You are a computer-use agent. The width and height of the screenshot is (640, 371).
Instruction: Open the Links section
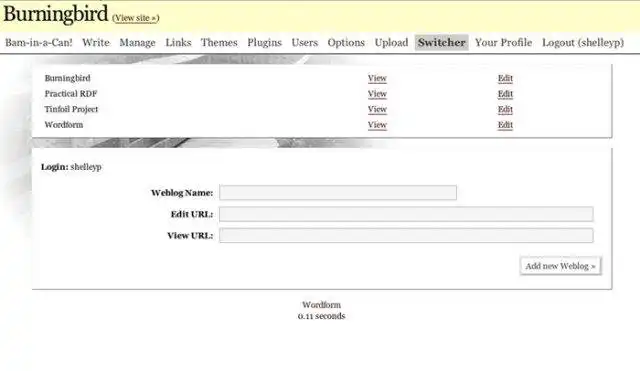pyautogui.click(x=178, y=42)
